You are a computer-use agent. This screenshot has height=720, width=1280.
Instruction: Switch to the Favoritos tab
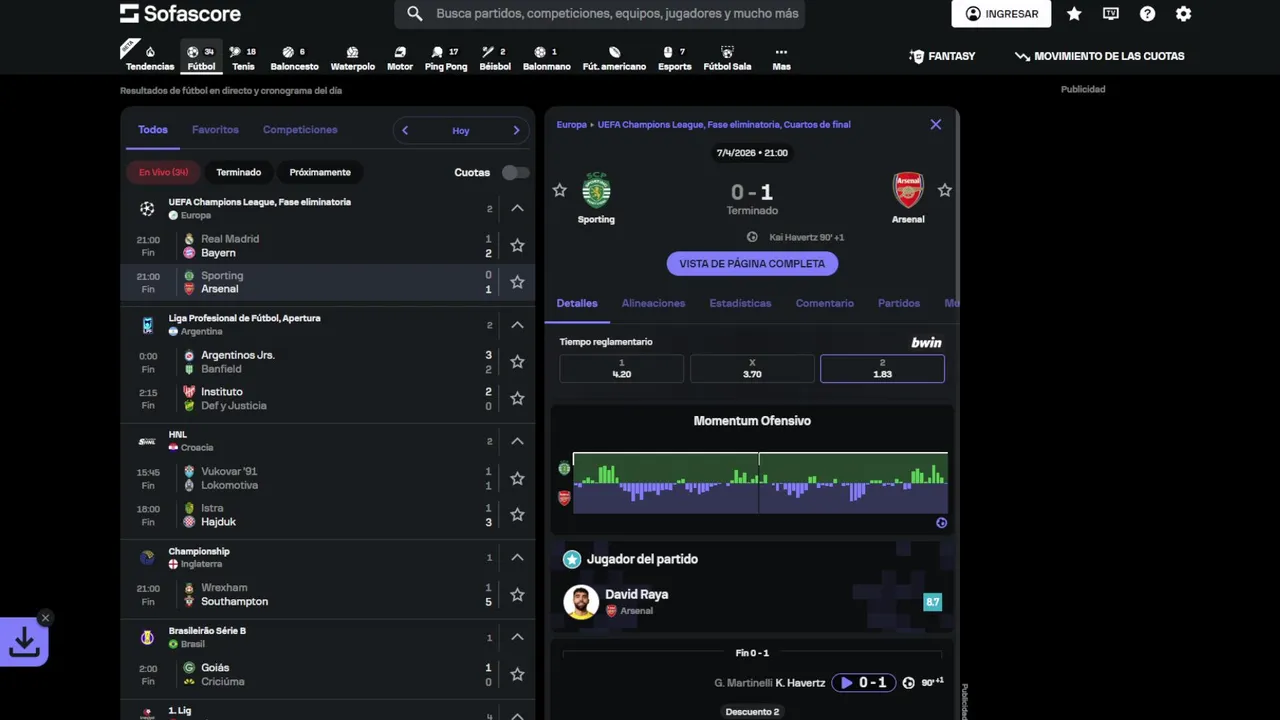coord(215,130)
